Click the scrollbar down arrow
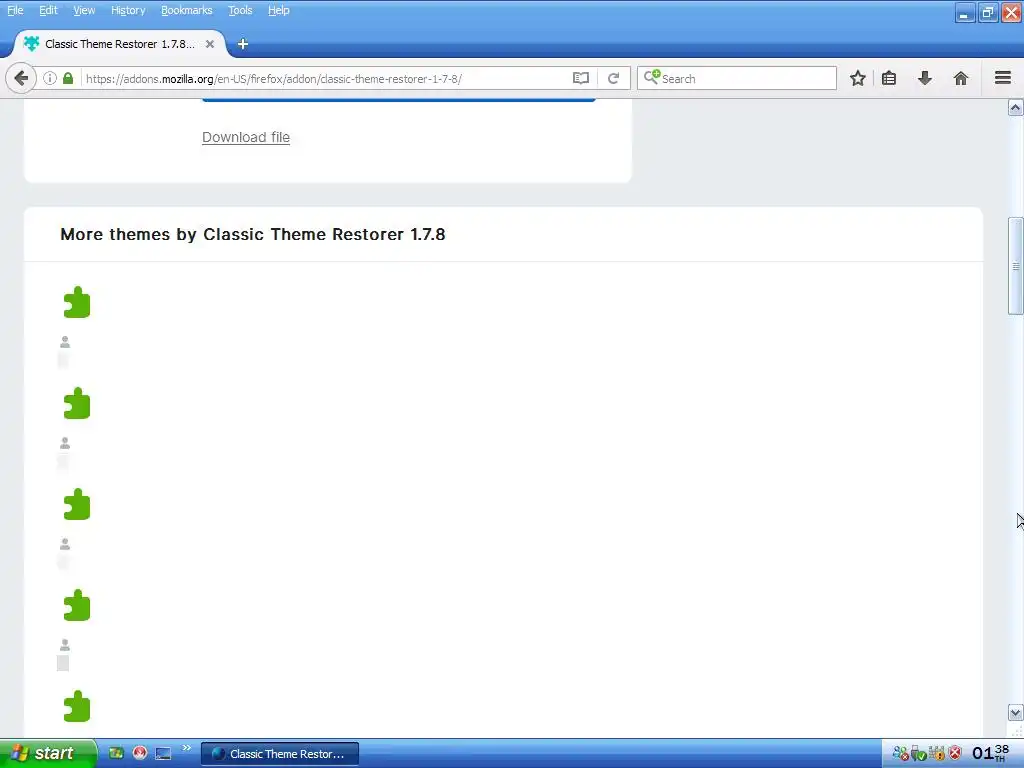 [x=1015, y=712]
